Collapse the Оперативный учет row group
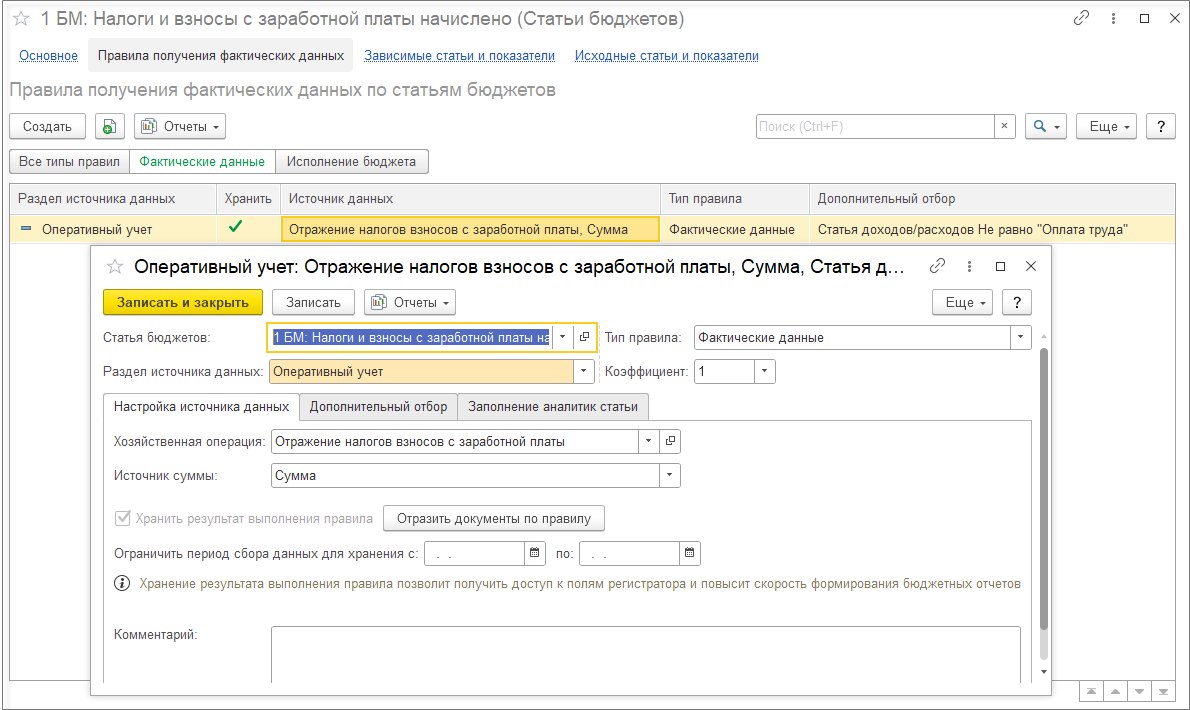Screen dimensions: 1190x710 coord(27,229)
